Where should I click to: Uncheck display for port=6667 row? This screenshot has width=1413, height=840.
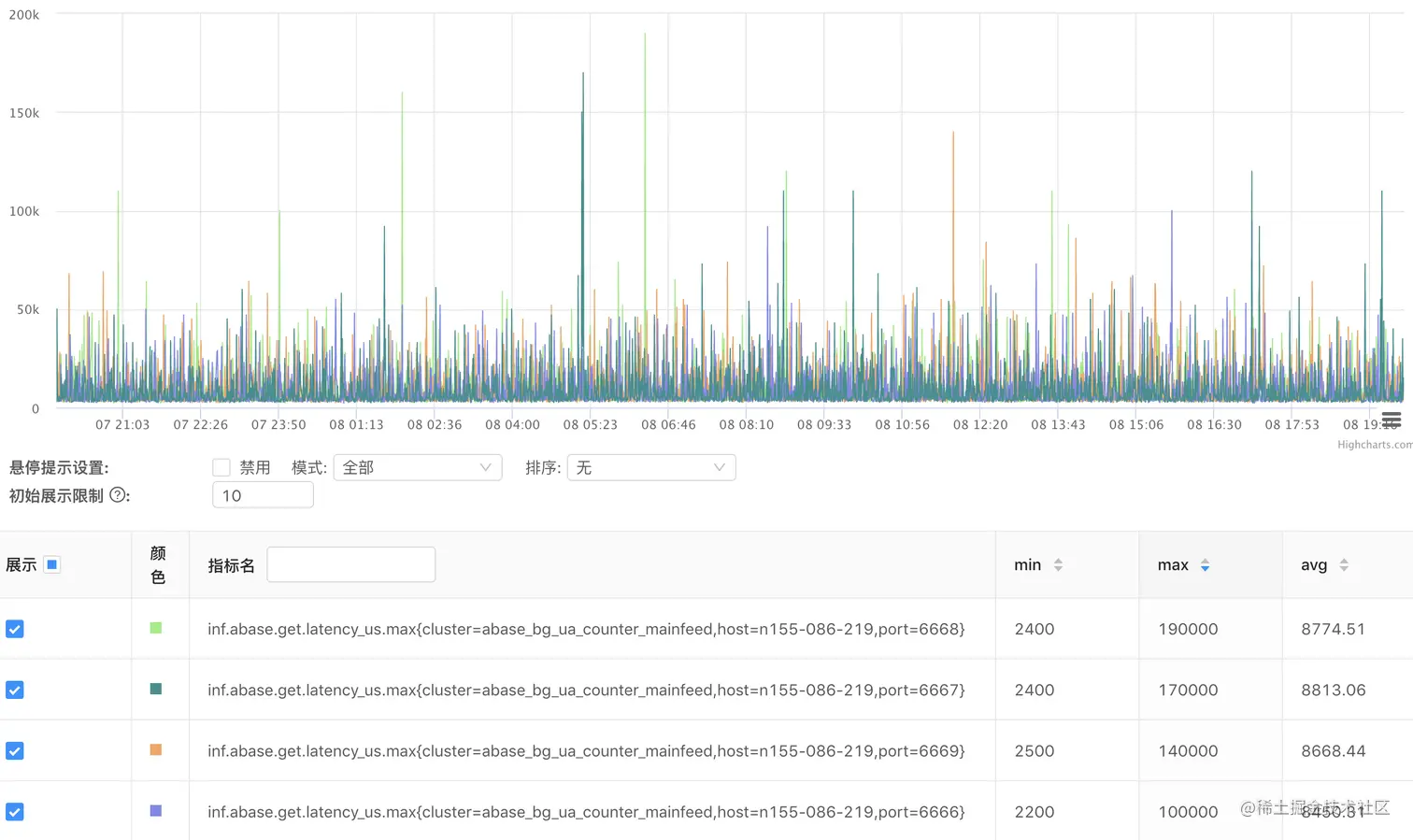coord(15,690)
